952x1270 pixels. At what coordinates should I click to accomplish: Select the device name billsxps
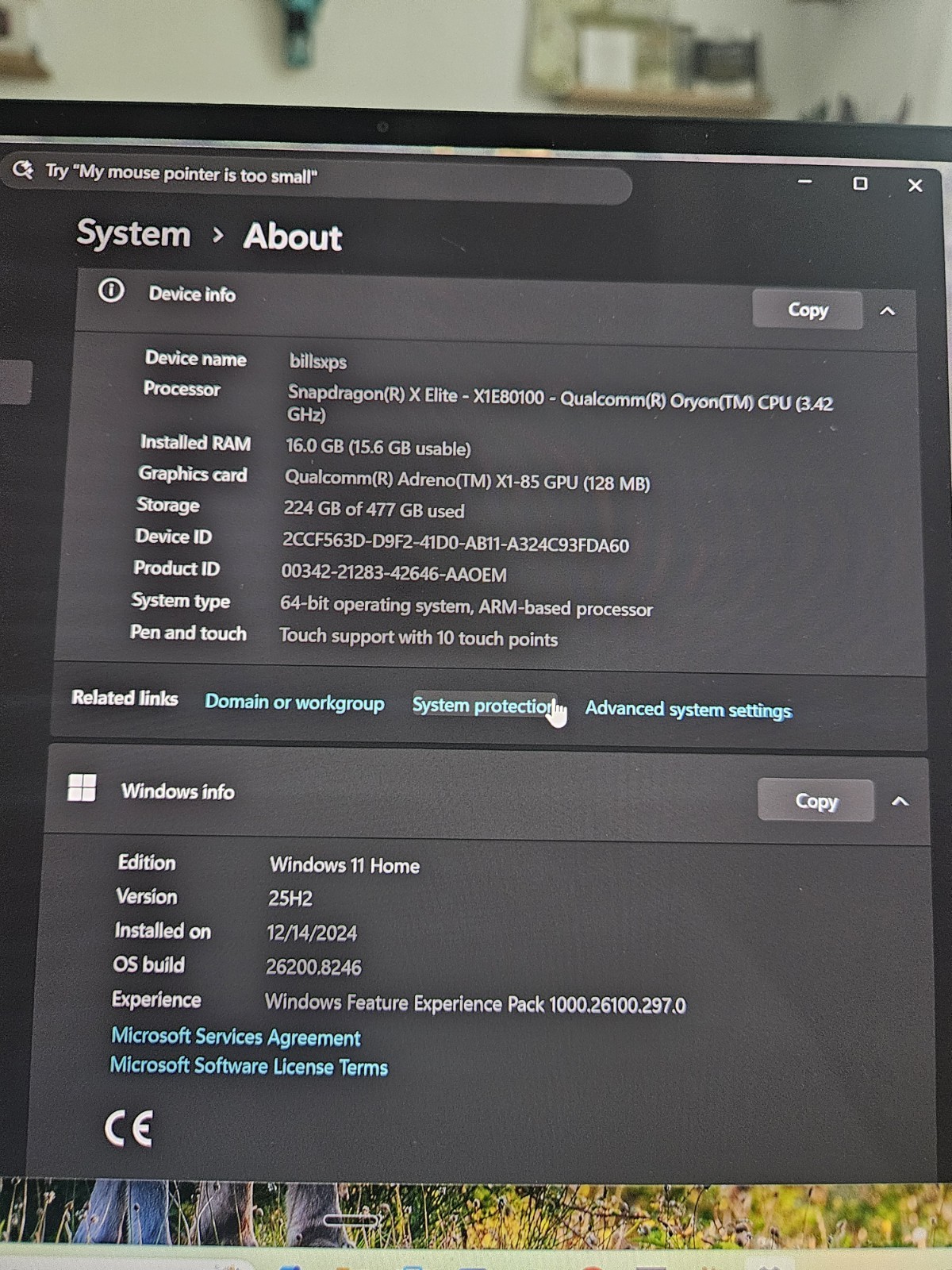[x=318, y=361]
